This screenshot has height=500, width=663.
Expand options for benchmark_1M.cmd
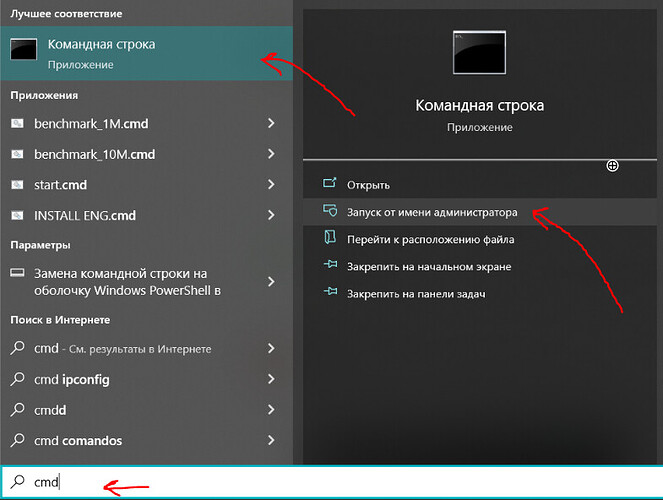point(271,124)
